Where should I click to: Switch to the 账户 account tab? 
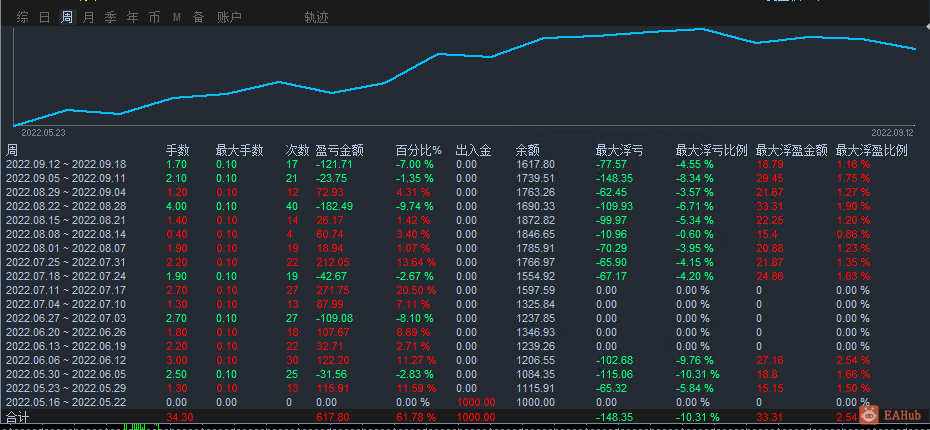230,18
